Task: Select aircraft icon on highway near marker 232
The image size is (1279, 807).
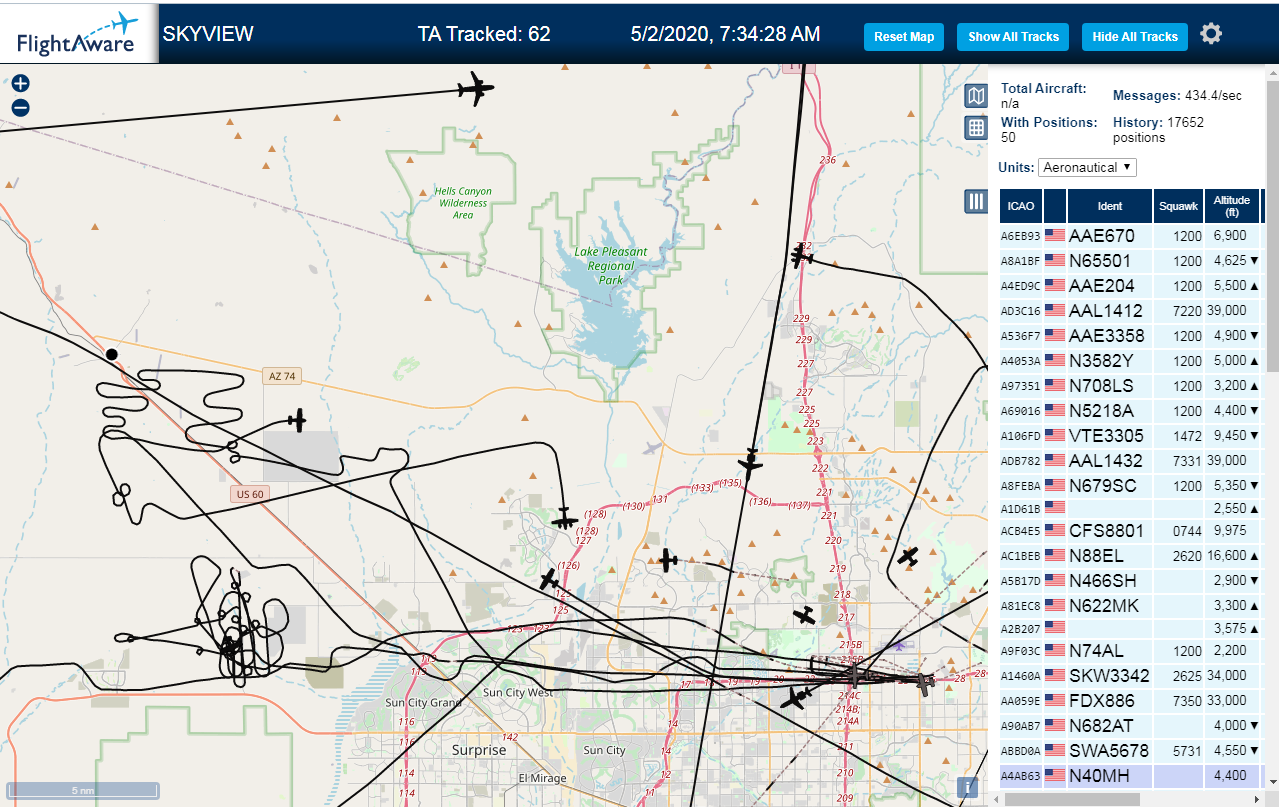Action: [x=801, y=256]
